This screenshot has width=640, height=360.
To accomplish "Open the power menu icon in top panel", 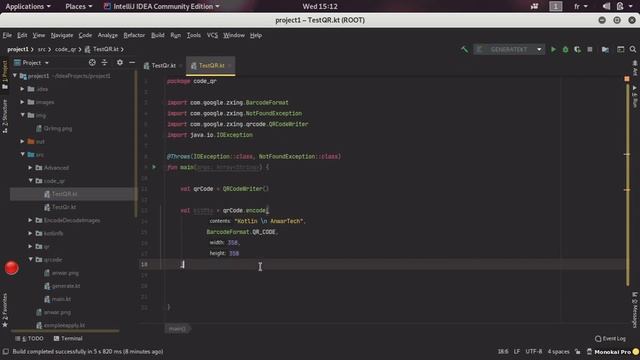I will point(620,6).
